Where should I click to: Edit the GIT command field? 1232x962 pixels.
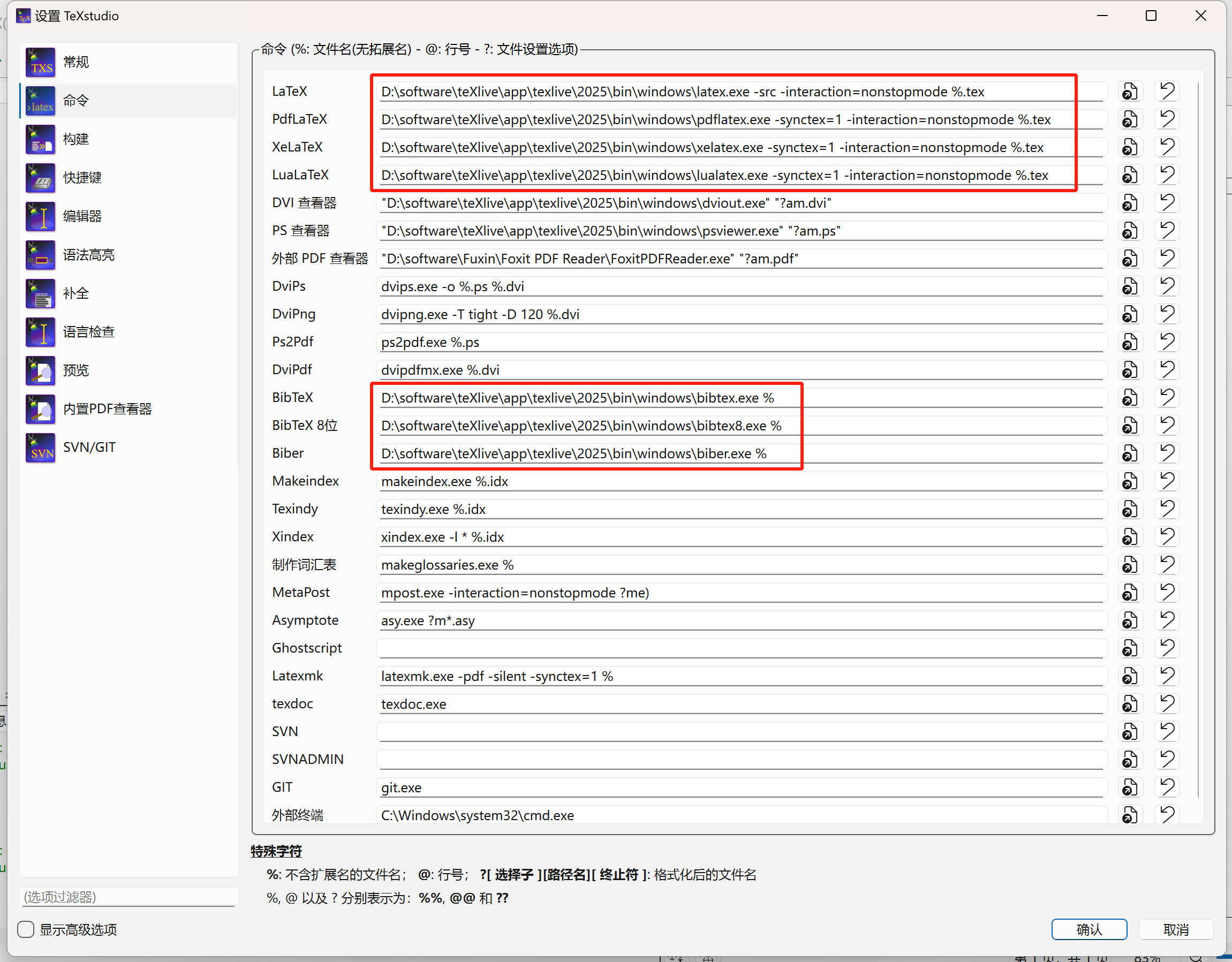tap(741, 788)
